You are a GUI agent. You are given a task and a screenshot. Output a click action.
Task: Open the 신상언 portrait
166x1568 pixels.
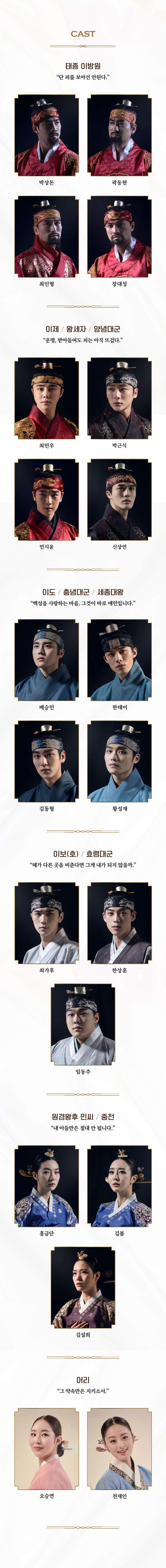120,500
